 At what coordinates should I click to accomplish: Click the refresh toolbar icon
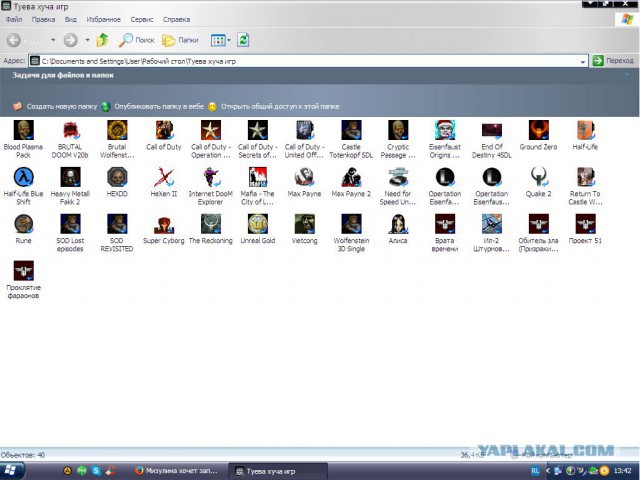243,40
